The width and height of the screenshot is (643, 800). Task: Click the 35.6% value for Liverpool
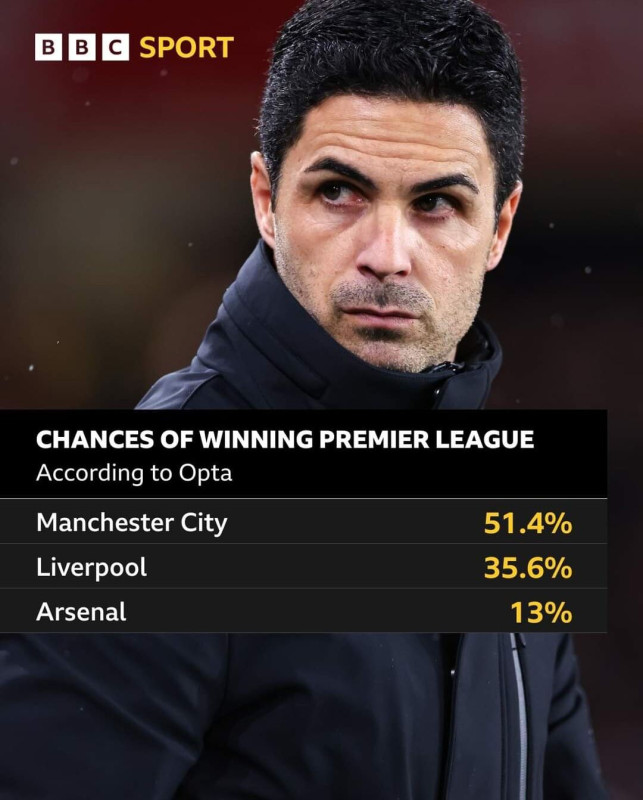[528, 568]
